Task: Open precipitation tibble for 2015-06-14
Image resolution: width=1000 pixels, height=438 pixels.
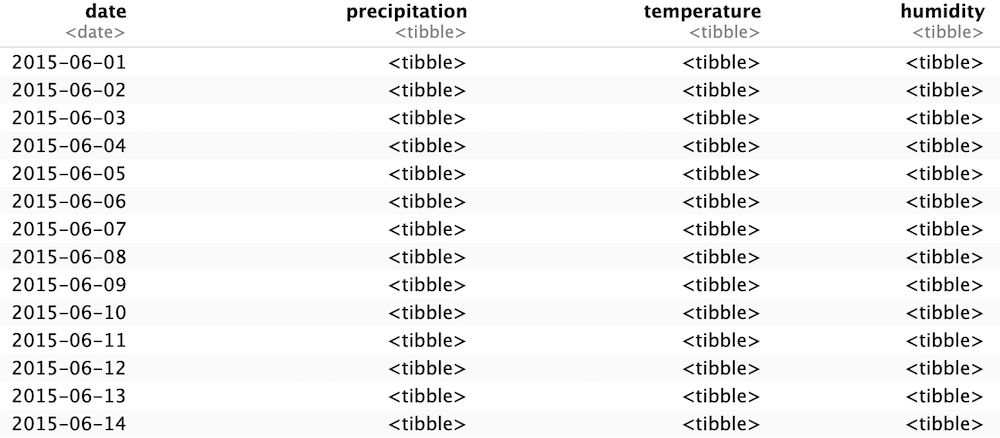Action: pos(427,424)
